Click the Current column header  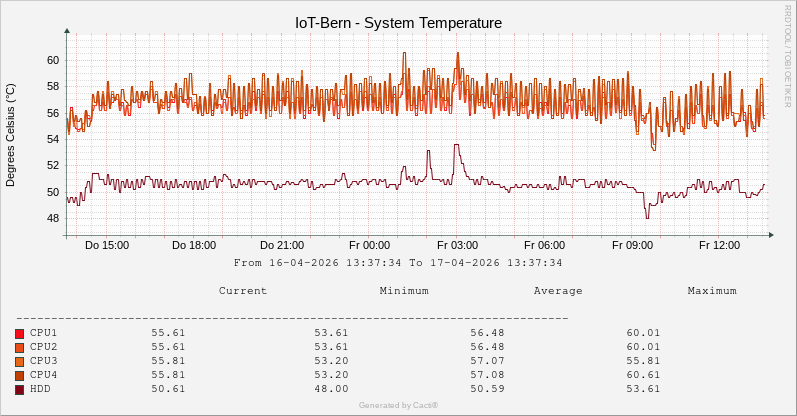pos(243,291)
